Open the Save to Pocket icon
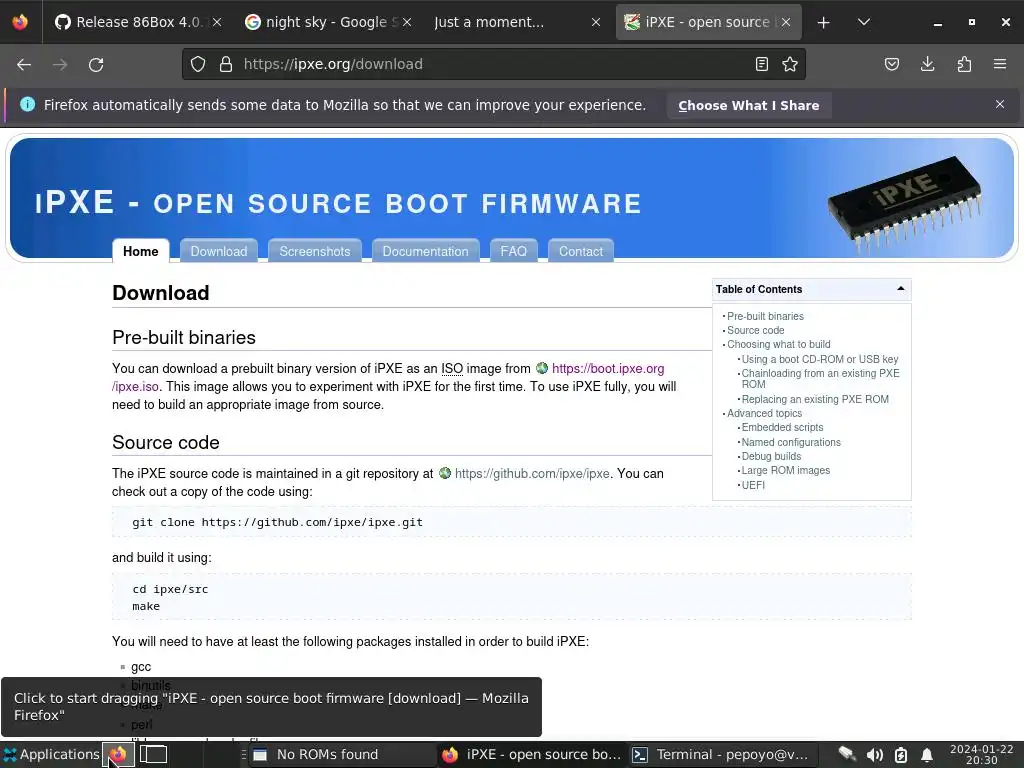Viewport: 1024px width, 768px height. tap(892, 64)
